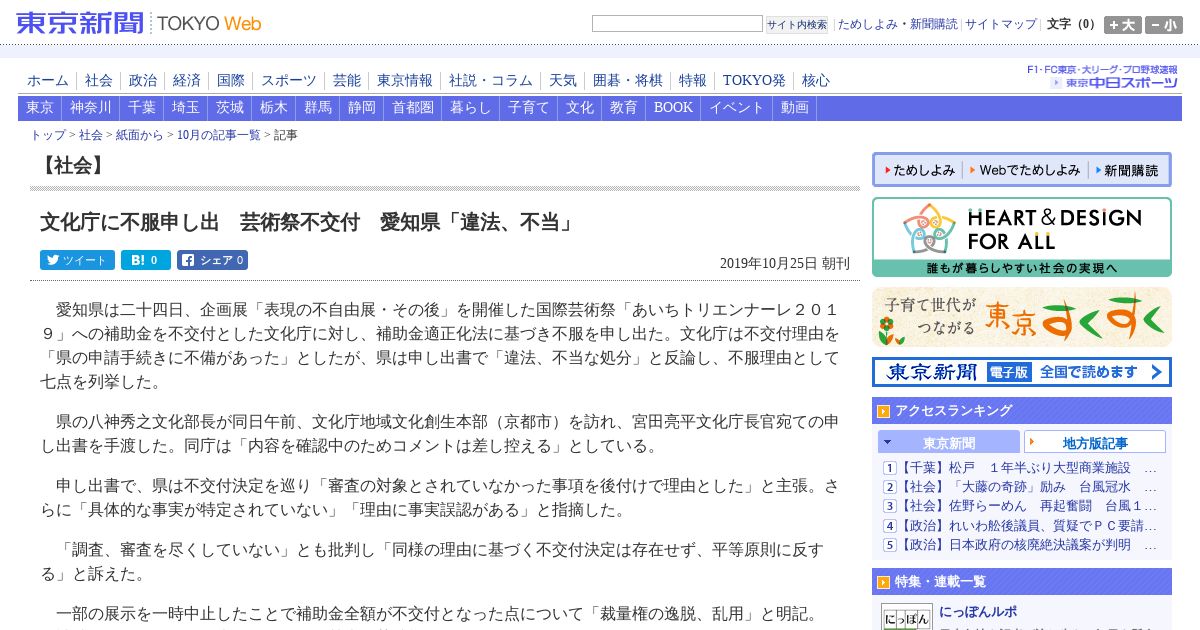Select 教育 tab in blue bar
This screenshot has width=1200, height=630.
point(624,108)
